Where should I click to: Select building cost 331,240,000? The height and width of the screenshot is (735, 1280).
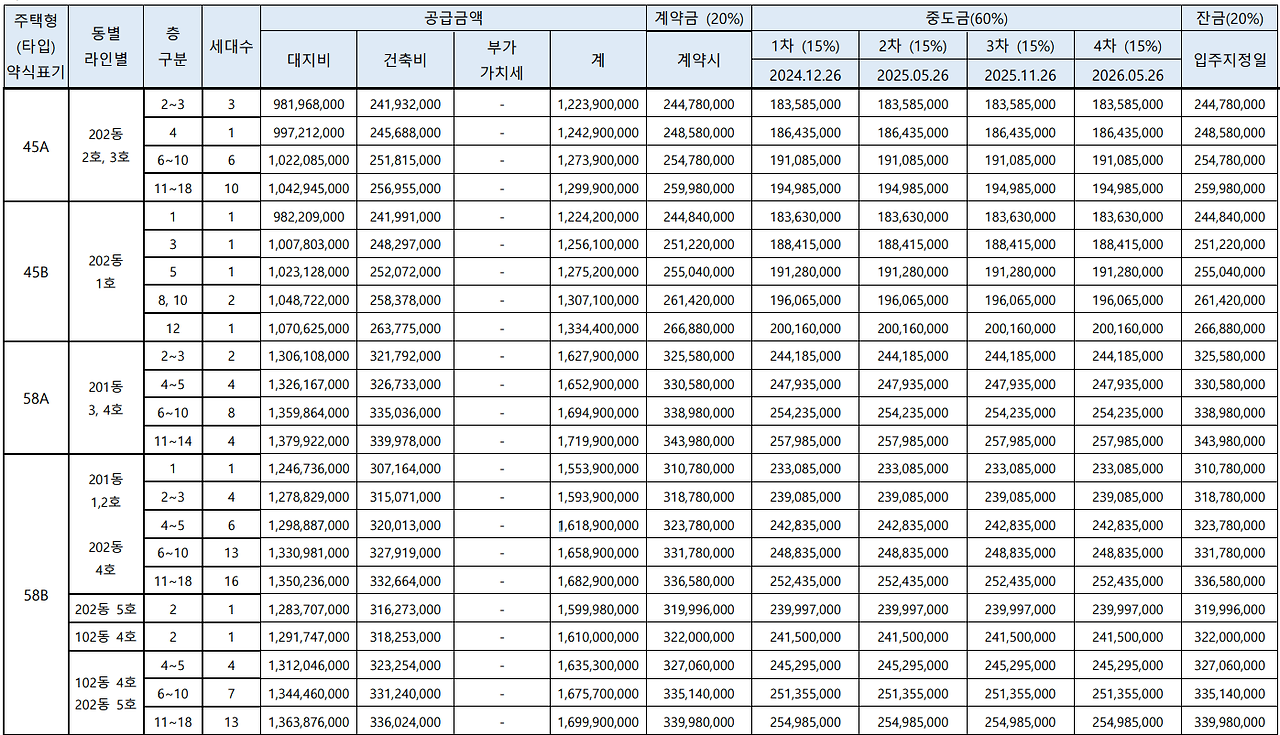pos(405,692)
